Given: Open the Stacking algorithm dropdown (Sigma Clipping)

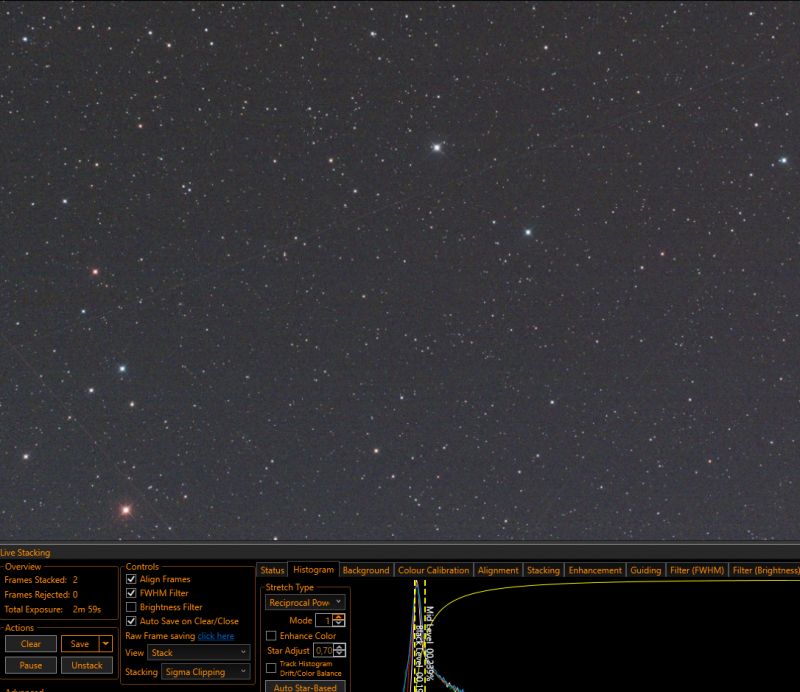Looking at the screenshot, I should pyautogui.click(x=206, y=672).
